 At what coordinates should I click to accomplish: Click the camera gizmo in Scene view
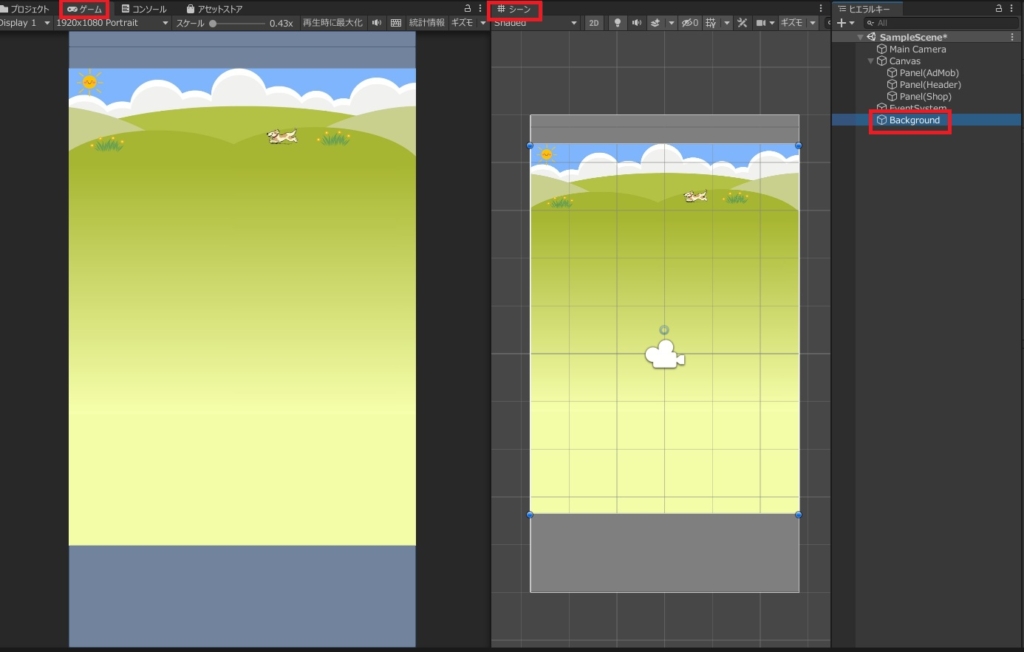(x=664, y=355)
